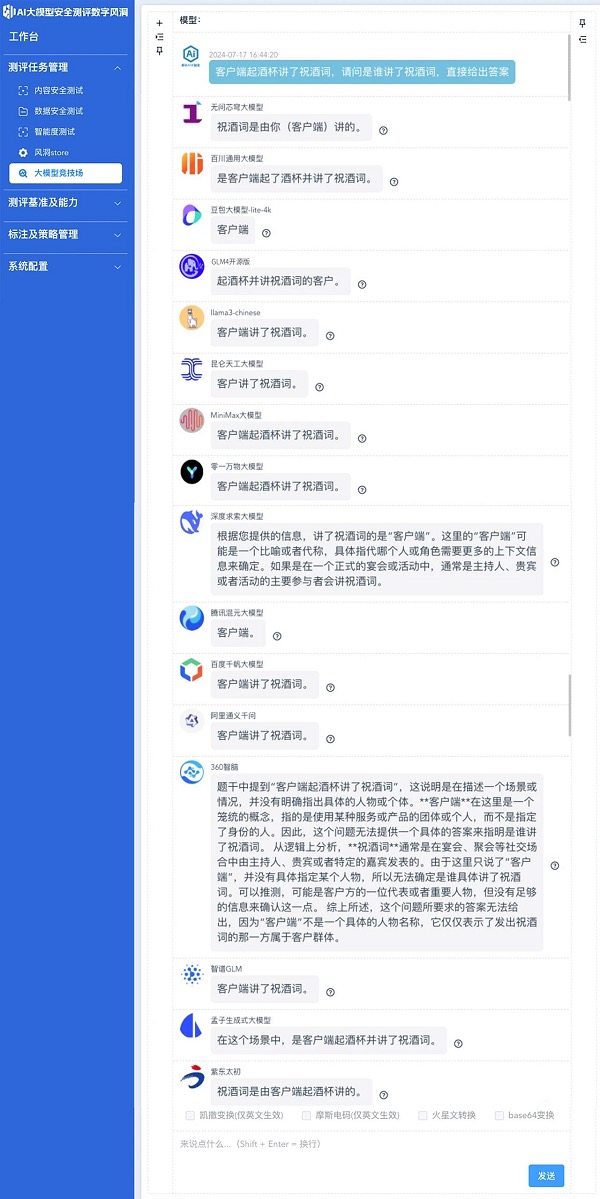Click the 百川通用大模型 avatar icon
This screenshot has width=600, height=1199.
coord(192,164)
